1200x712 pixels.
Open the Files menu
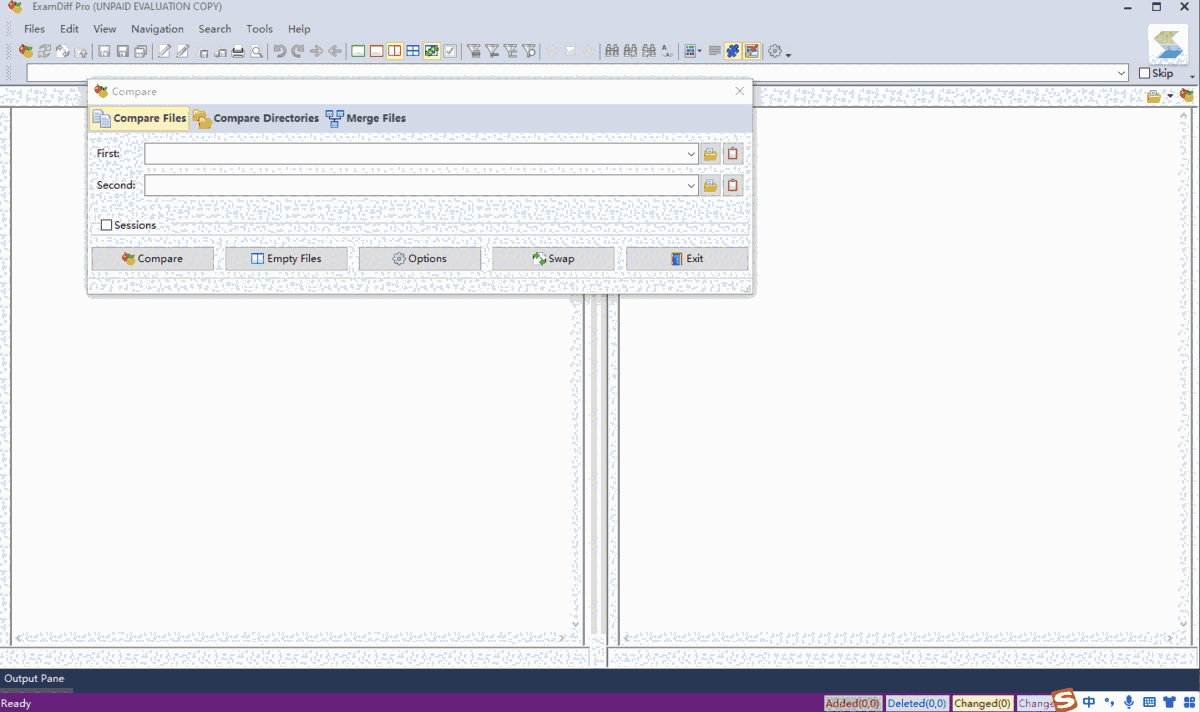click(x=34, y=29)
